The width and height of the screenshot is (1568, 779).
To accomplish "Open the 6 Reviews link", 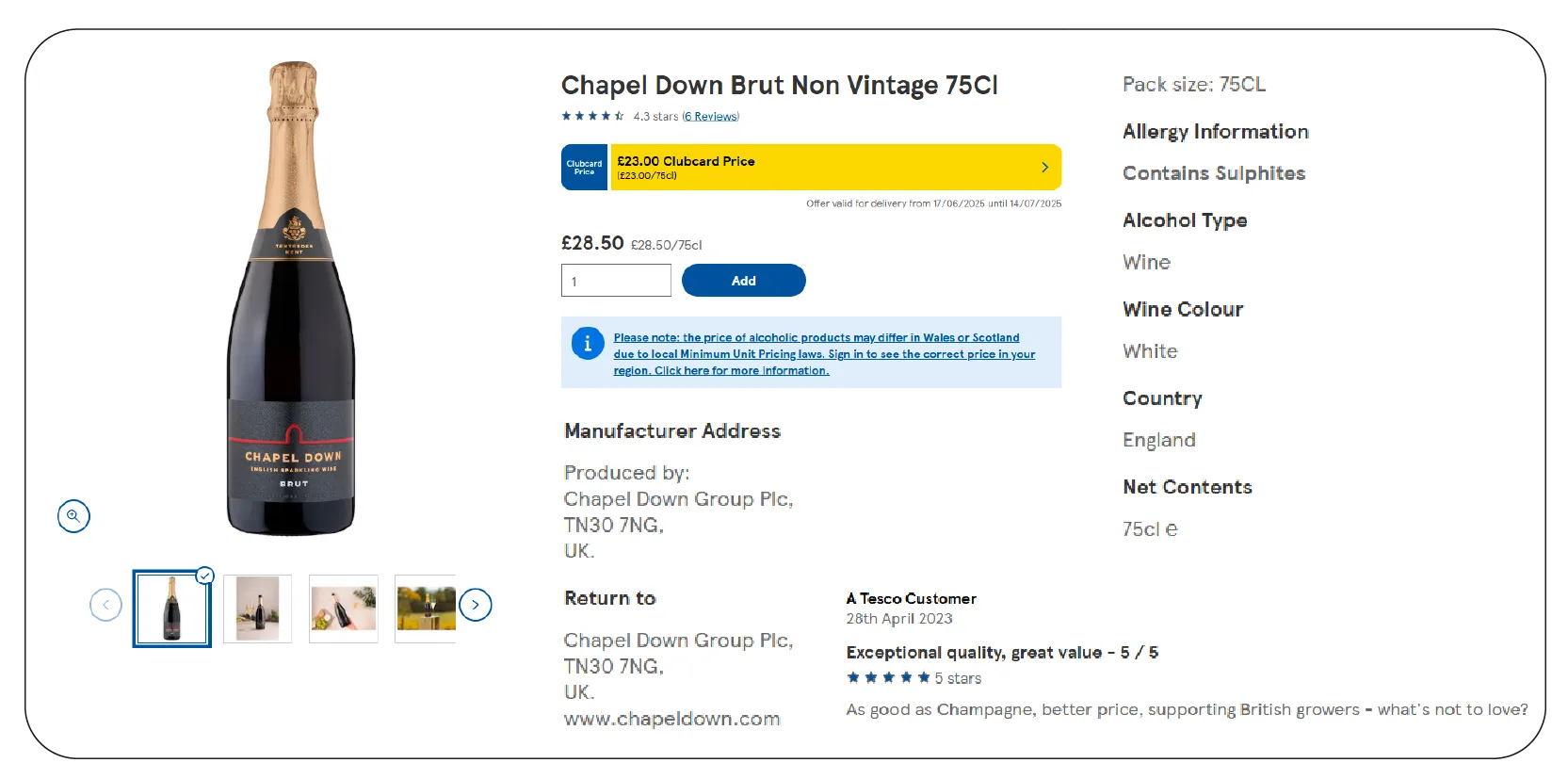I will click(x=711, y=117).
